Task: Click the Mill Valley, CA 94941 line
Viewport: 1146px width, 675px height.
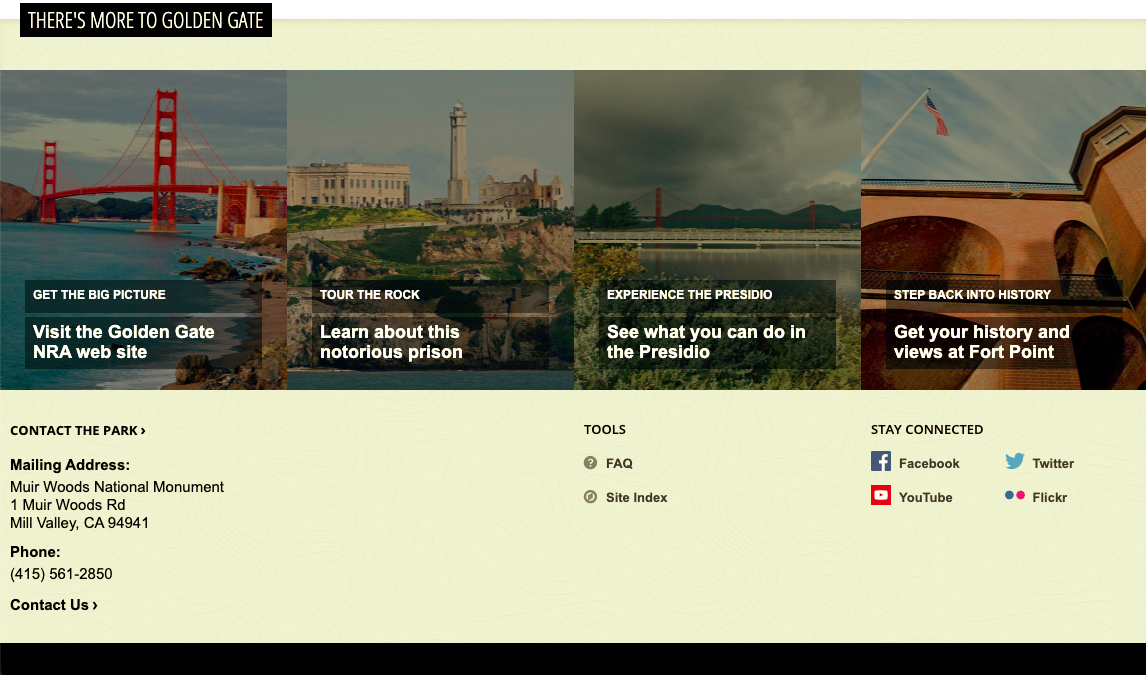Action: click(x=80, y=523)
